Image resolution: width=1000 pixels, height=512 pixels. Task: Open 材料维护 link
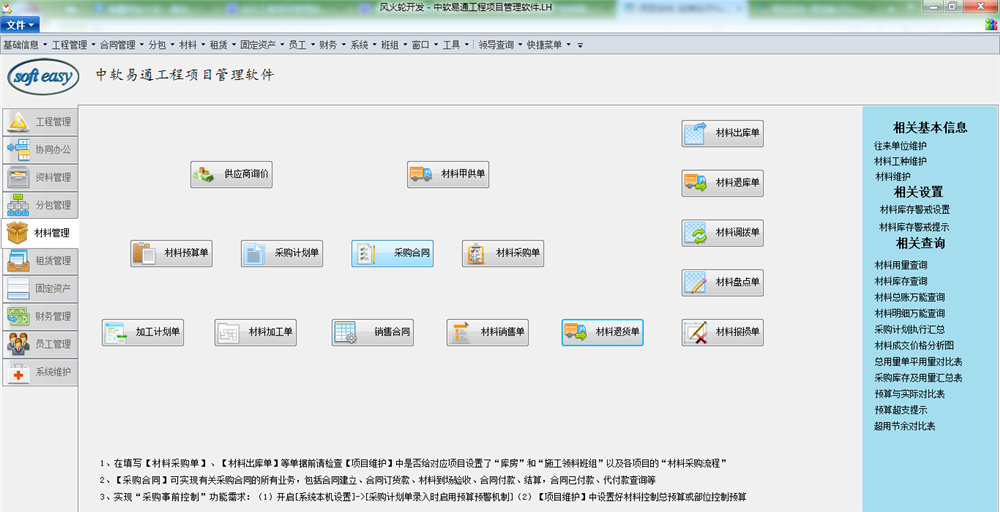tap(892, 176)
